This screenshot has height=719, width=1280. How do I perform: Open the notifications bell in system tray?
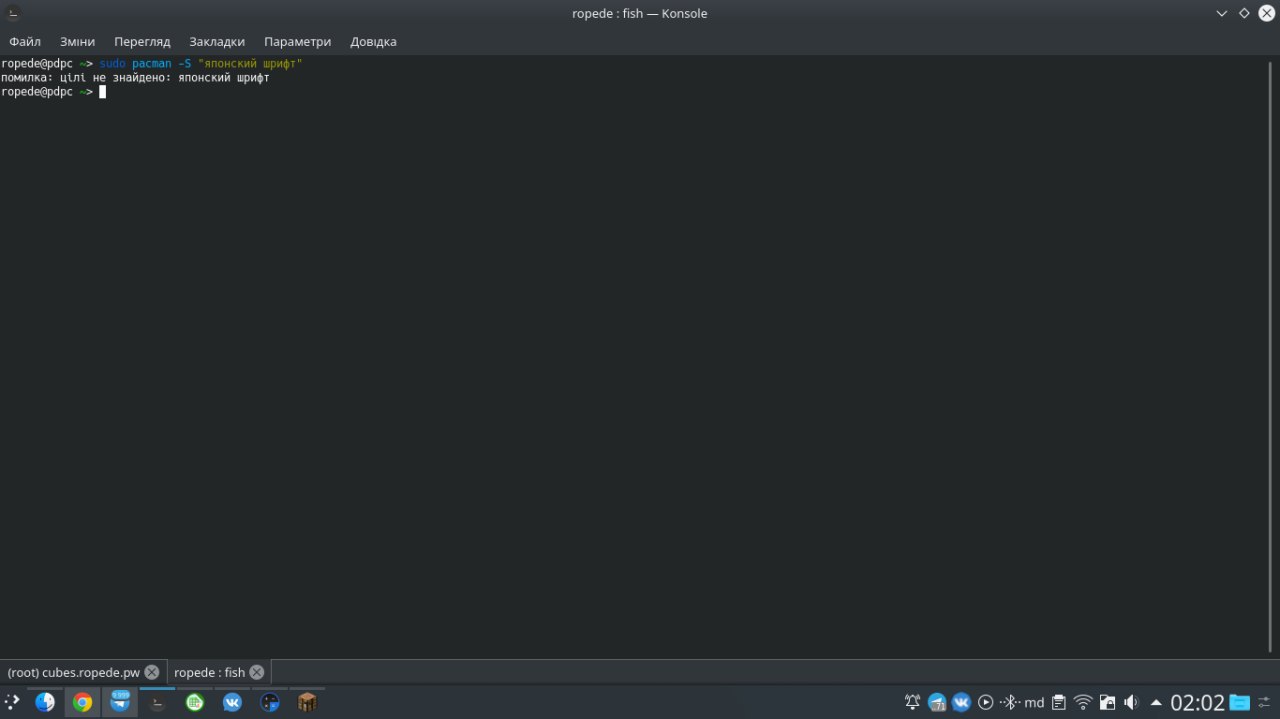point(912,702)
